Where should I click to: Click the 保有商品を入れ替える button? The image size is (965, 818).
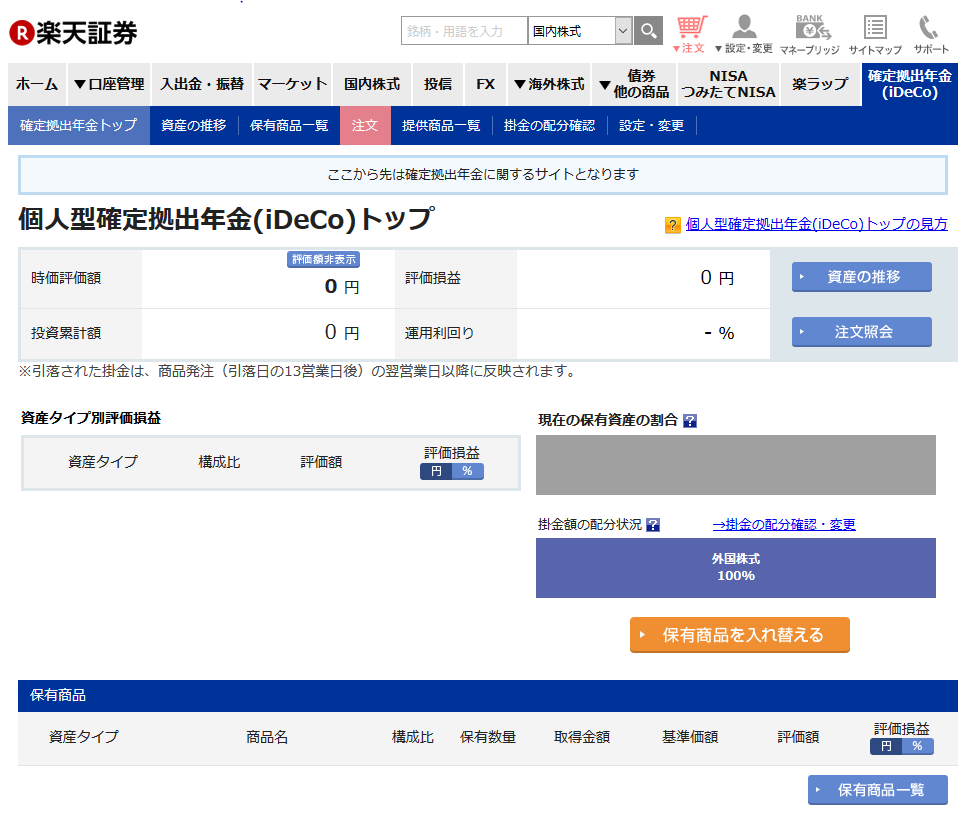point(739,635)
